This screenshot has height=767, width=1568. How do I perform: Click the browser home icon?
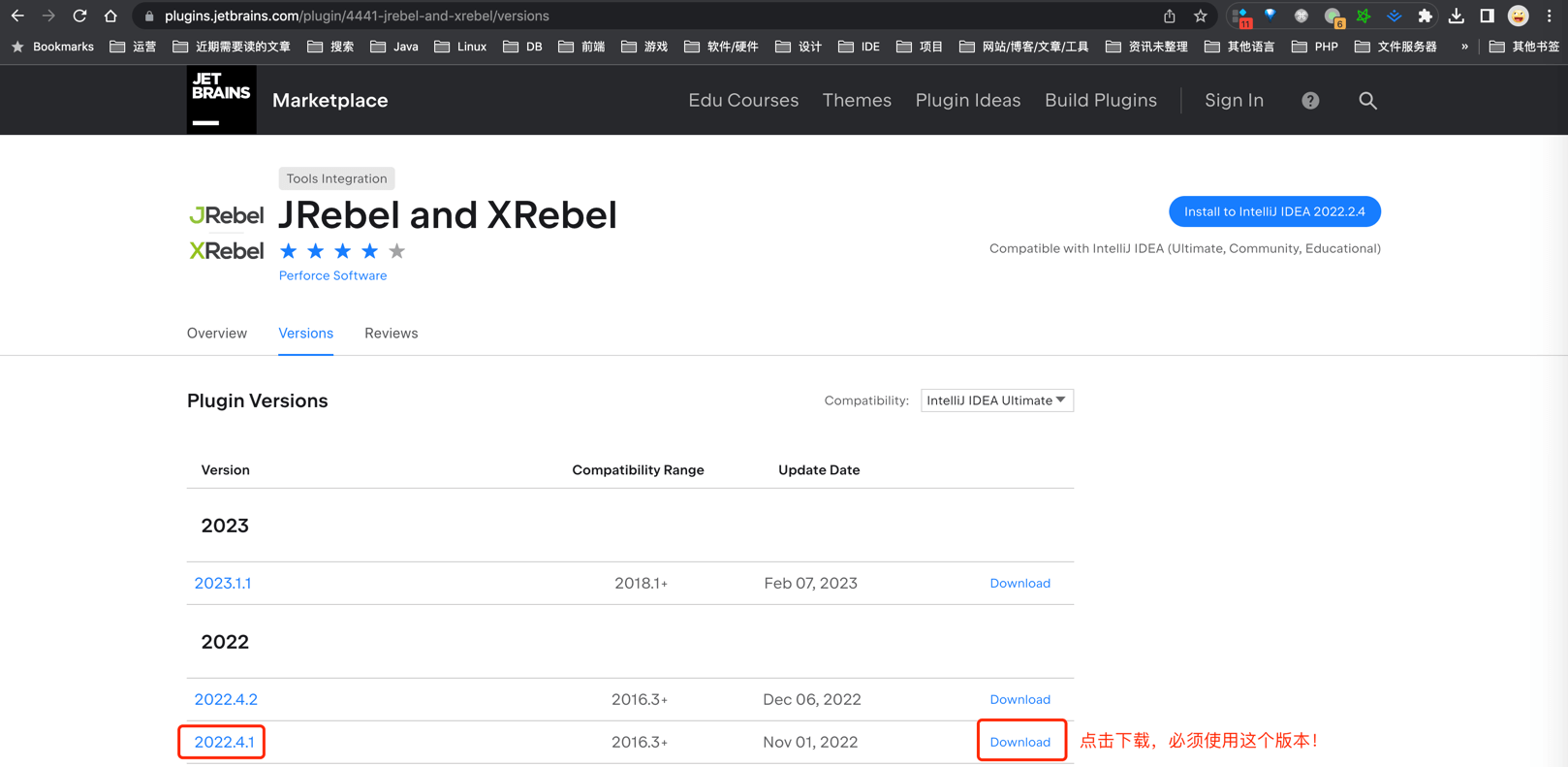click(110, 16)
